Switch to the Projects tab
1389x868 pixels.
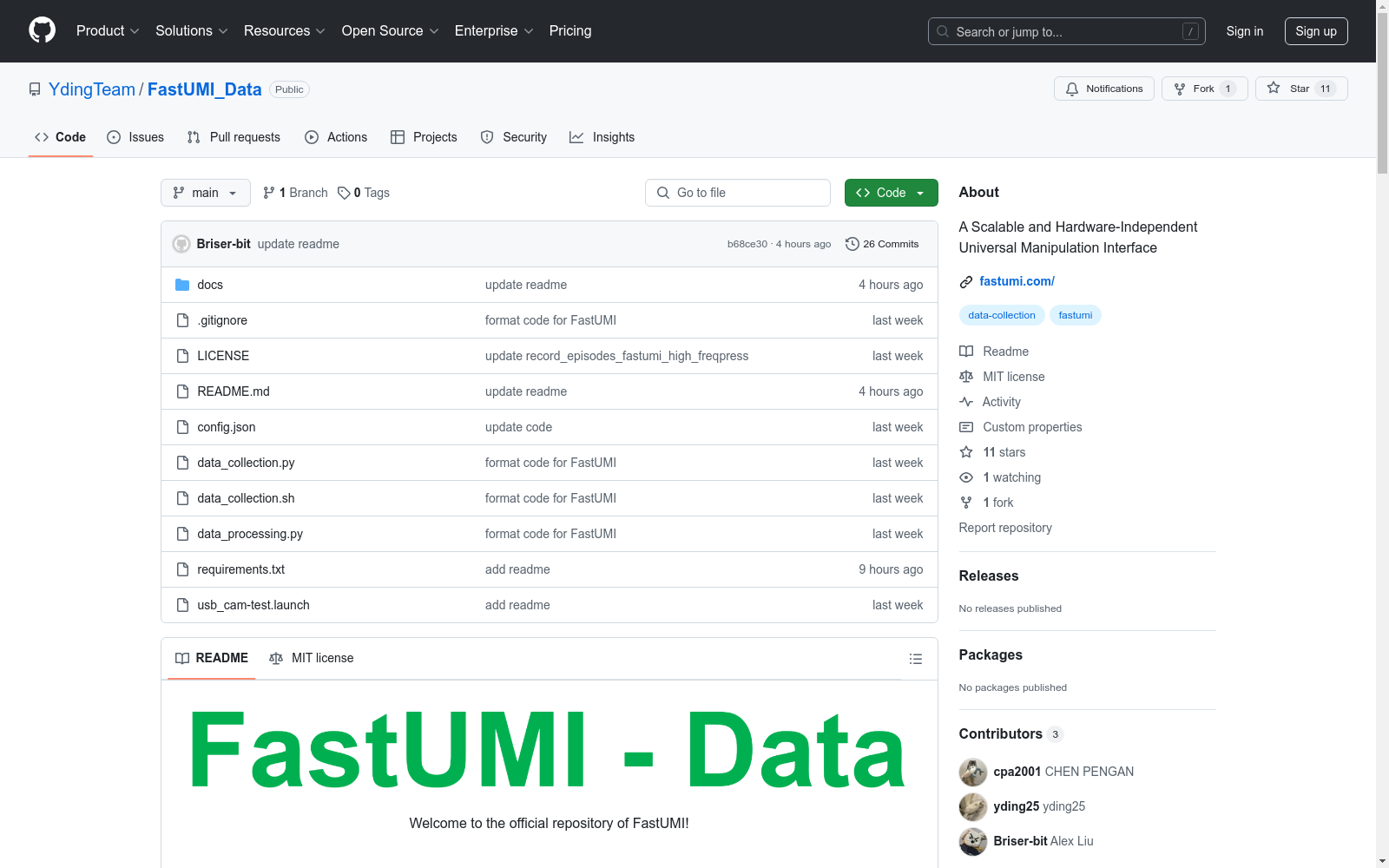click(x=424, y=137)
